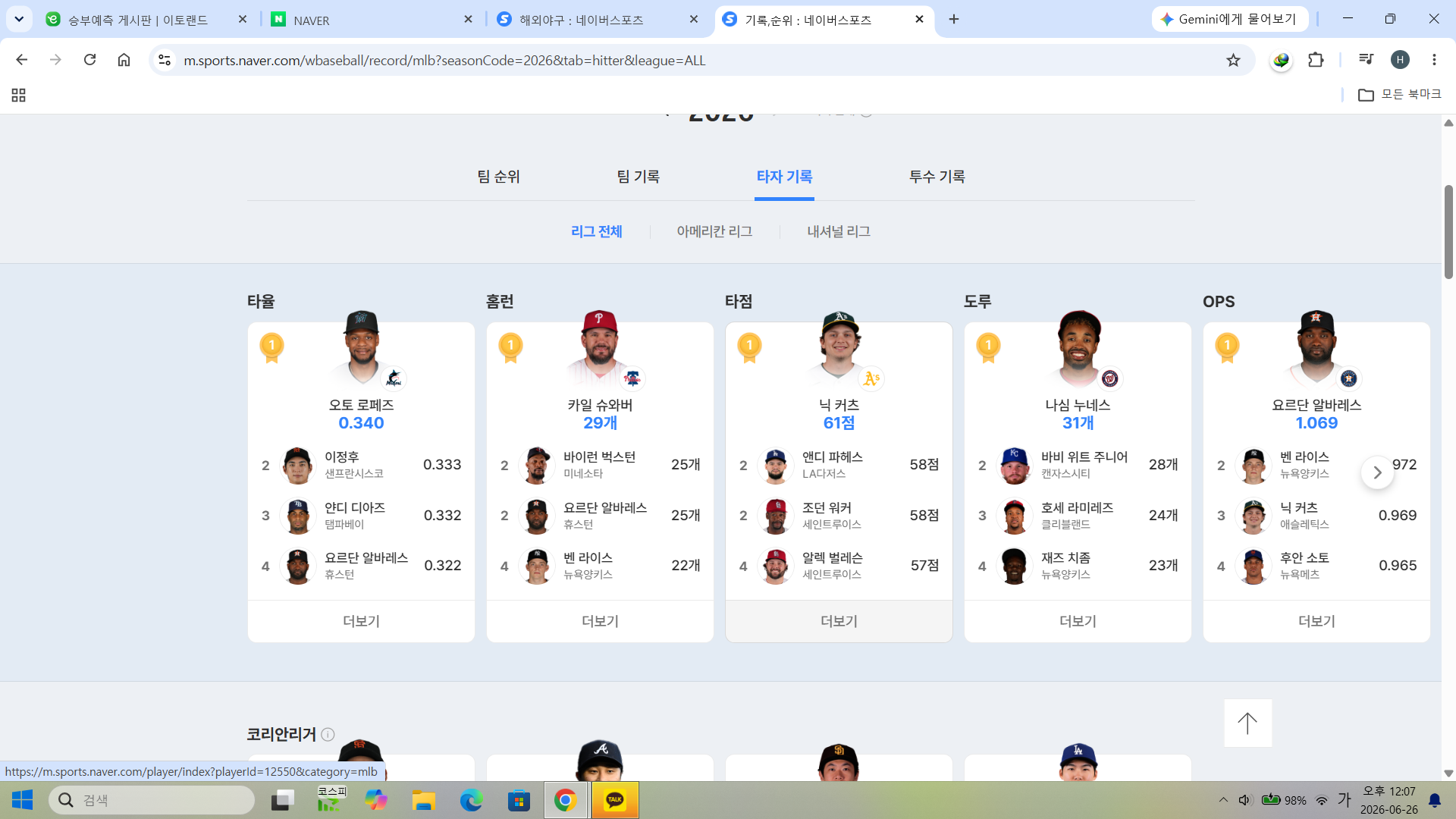Click the taskbar search box
Viewport: 1456px width, 819px height.
click(152, 800)
